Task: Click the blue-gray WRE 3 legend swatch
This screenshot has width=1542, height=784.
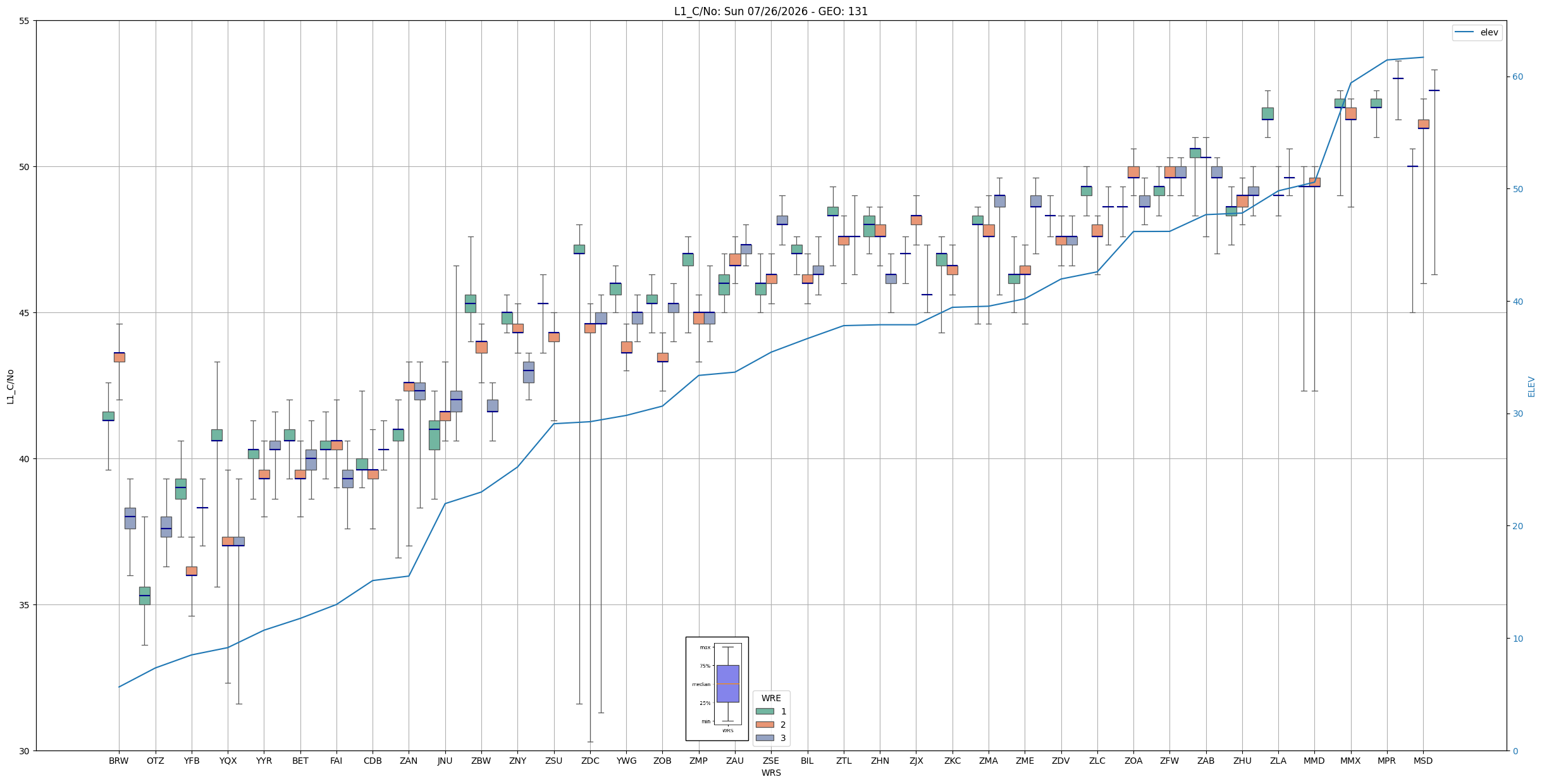Action: (x=764, y=738)
